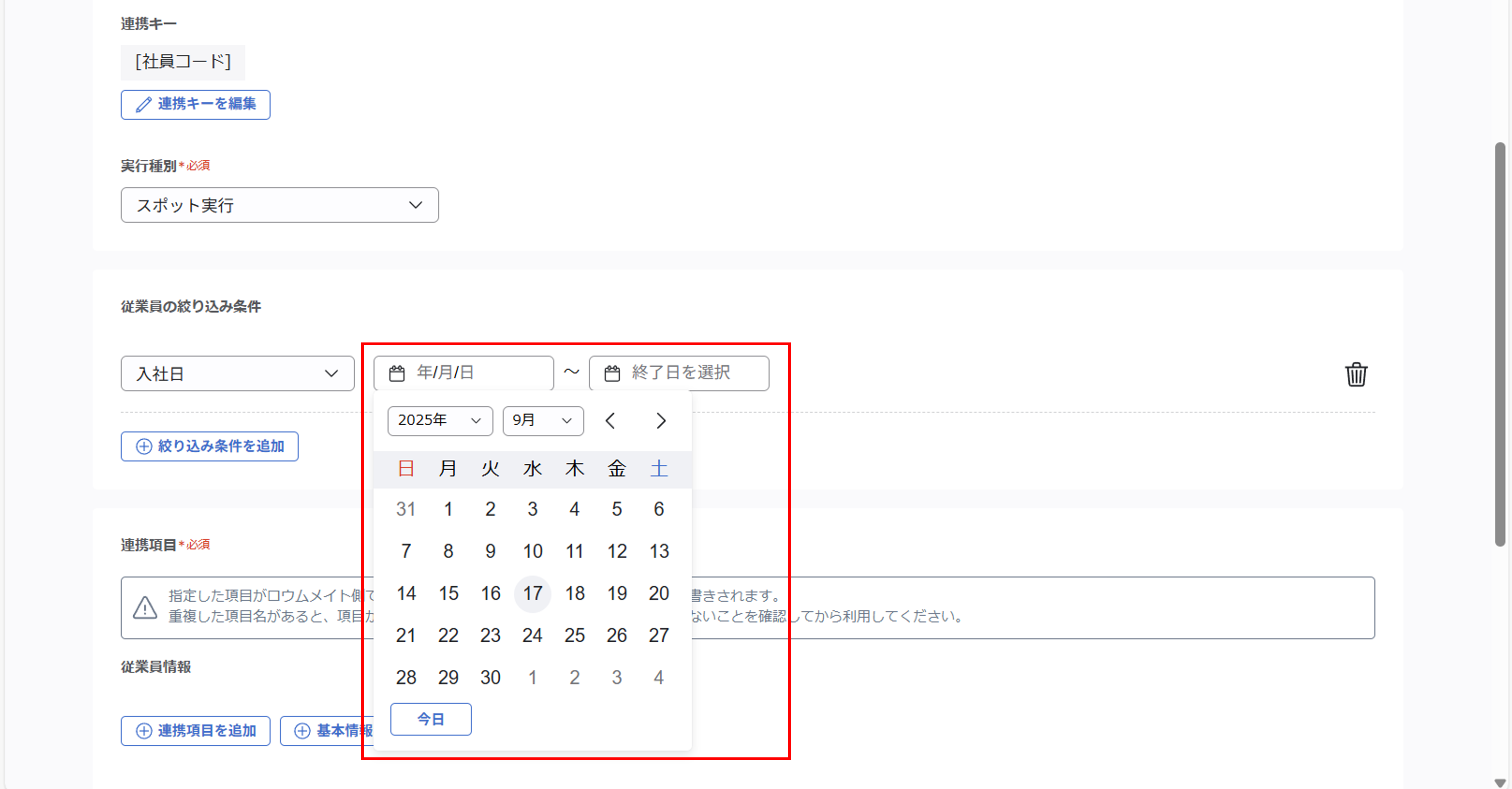The height and width of the screenshot is (789, 1512).
Task: Click pencil icon on 連携キーを編集 button
Action: coord(144,104)
